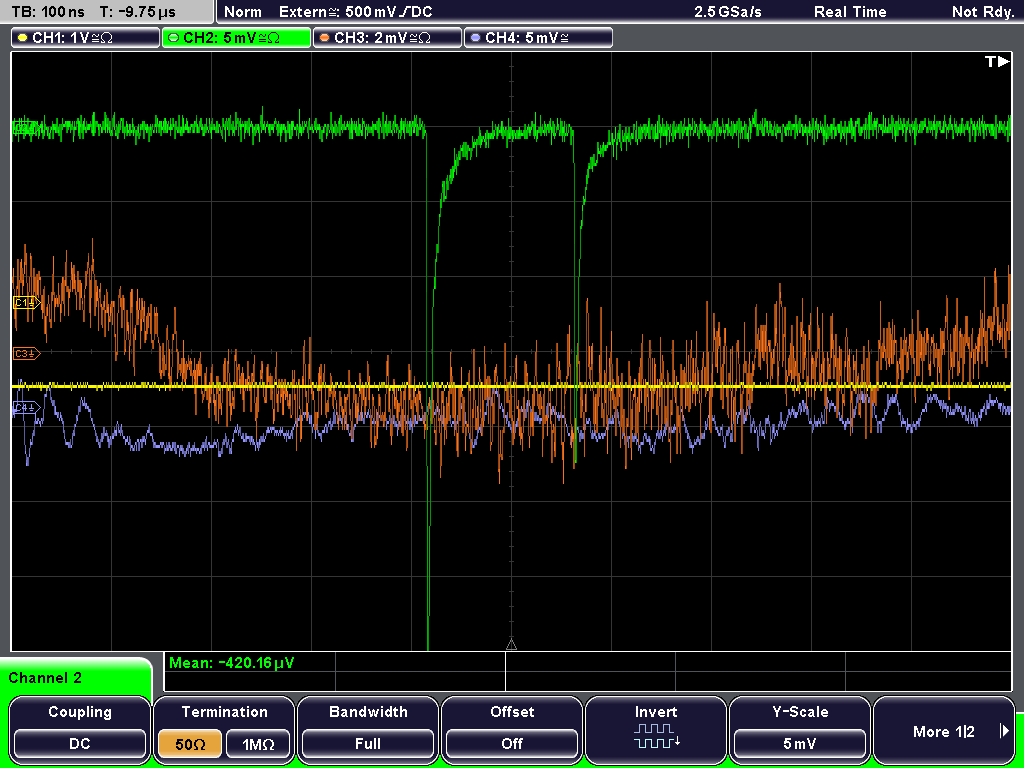Select the CH2: 5mV channel tab
The height and width of the screenshot is (768, 1024).
[236, 38]
